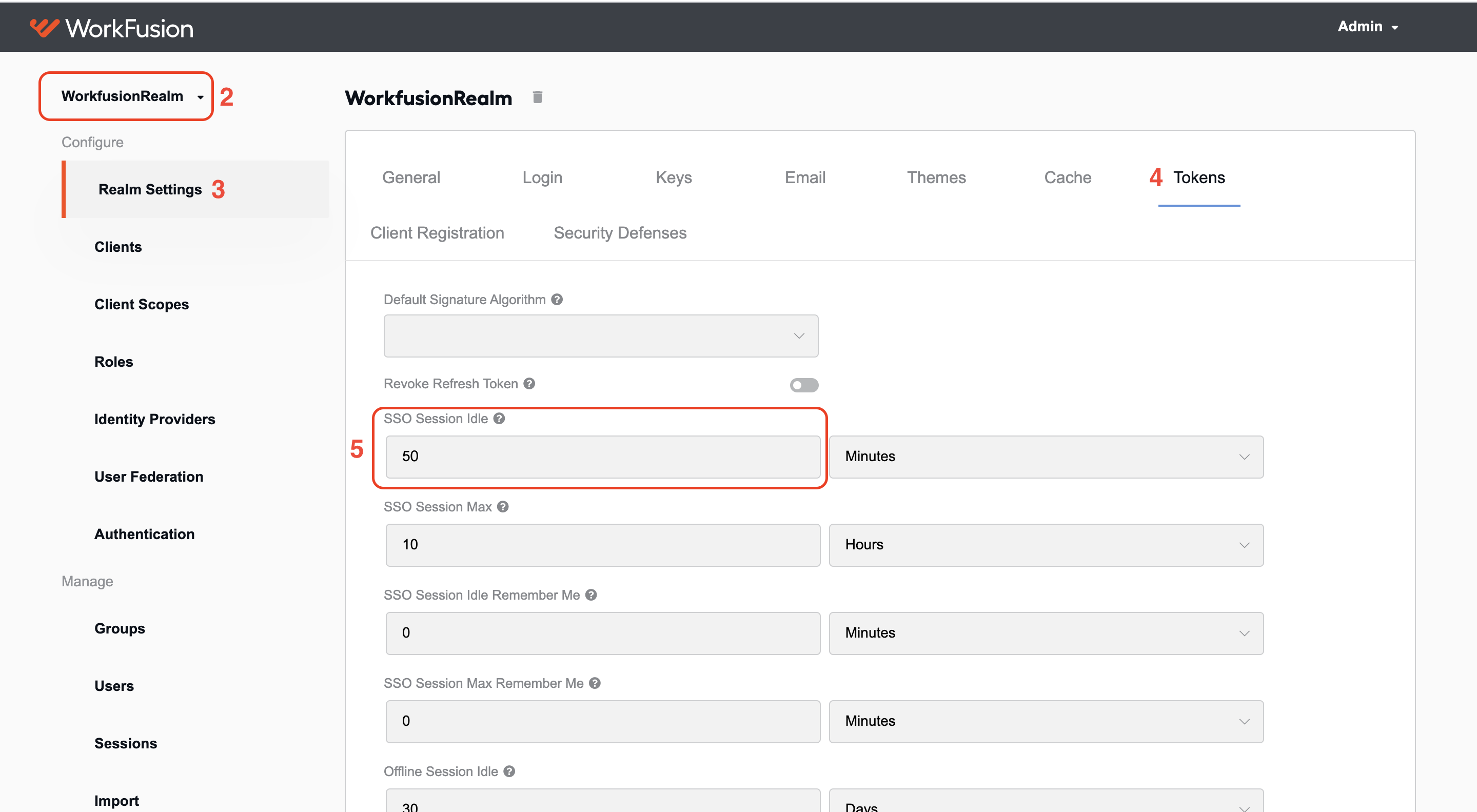This screenshot has height=812, width=1477.
Task: Navigate to Roles
Action: 113,362
